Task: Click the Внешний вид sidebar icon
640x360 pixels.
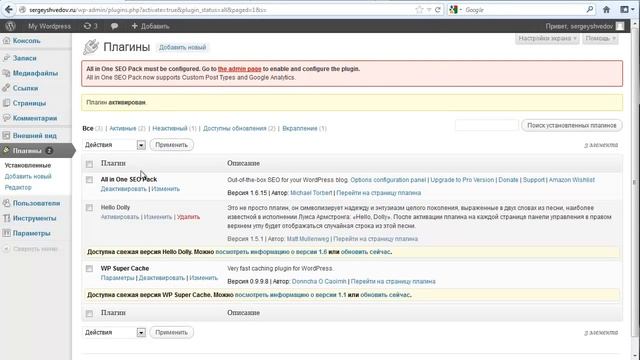Action: pos(6,136)
